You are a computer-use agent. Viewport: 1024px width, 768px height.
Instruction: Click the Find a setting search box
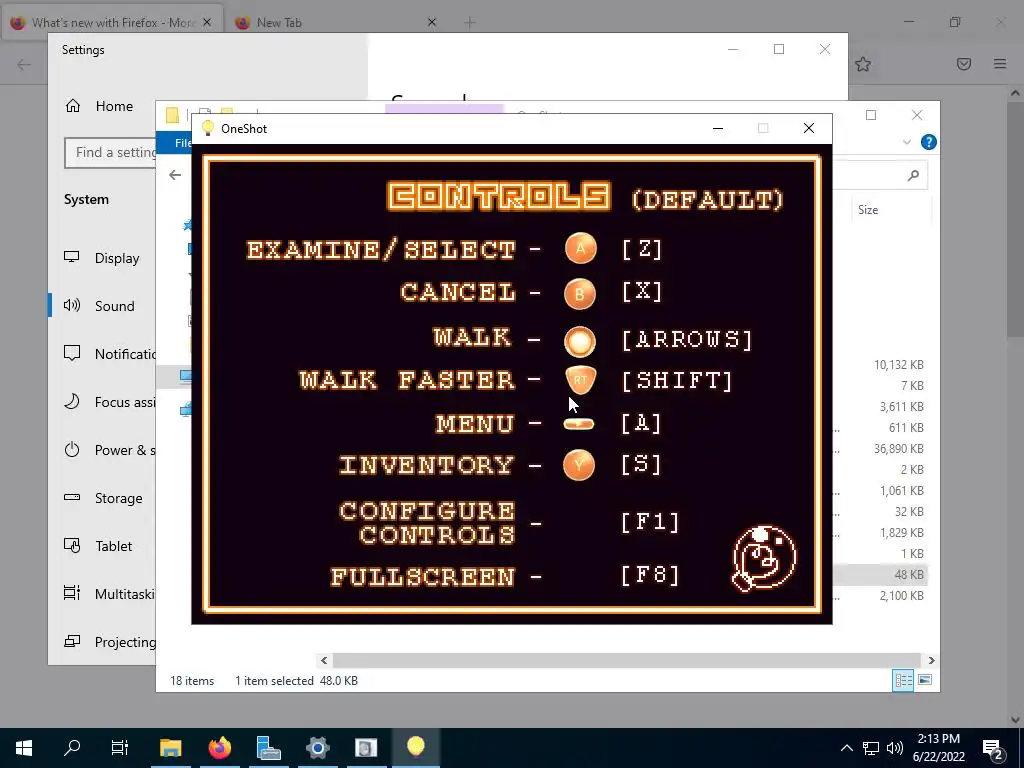coord(110,152)
